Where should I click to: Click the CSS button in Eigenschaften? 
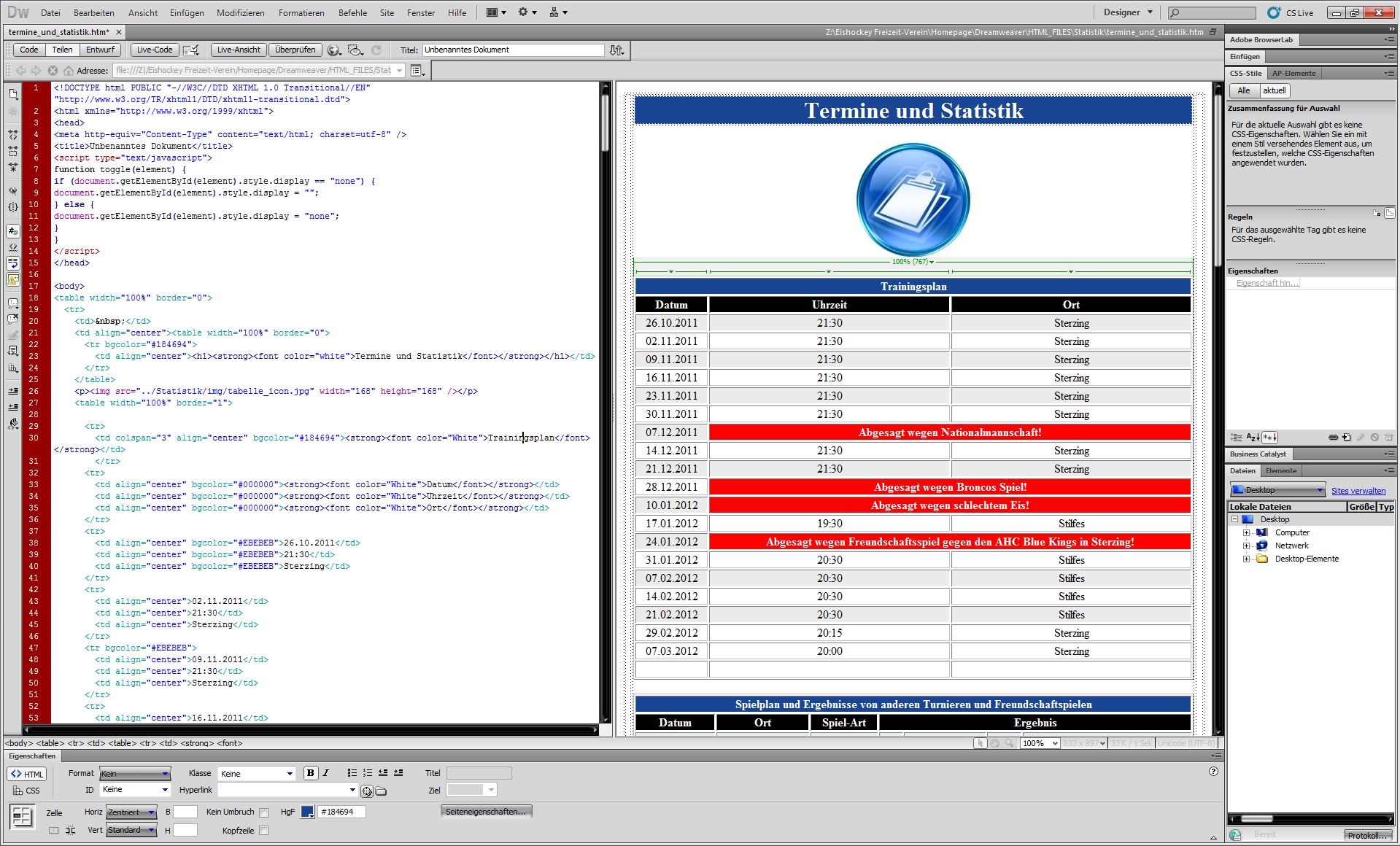tap(27, 791)
